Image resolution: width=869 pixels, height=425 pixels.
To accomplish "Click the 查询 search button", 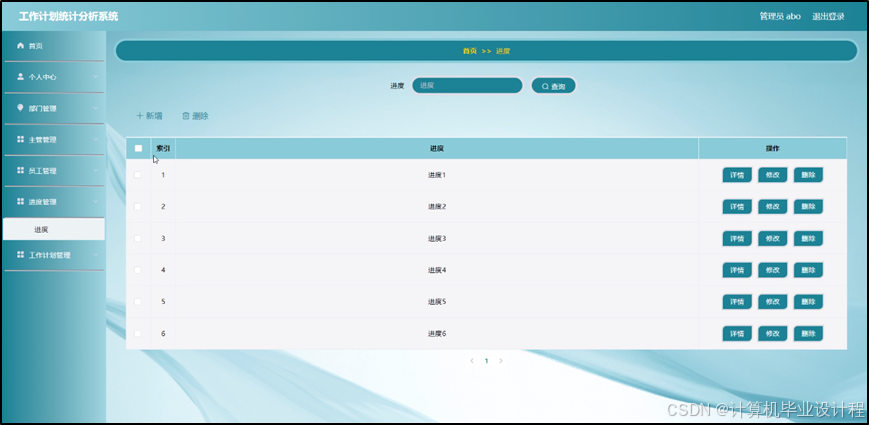I will pyautogui.click(x=553, y=86).
